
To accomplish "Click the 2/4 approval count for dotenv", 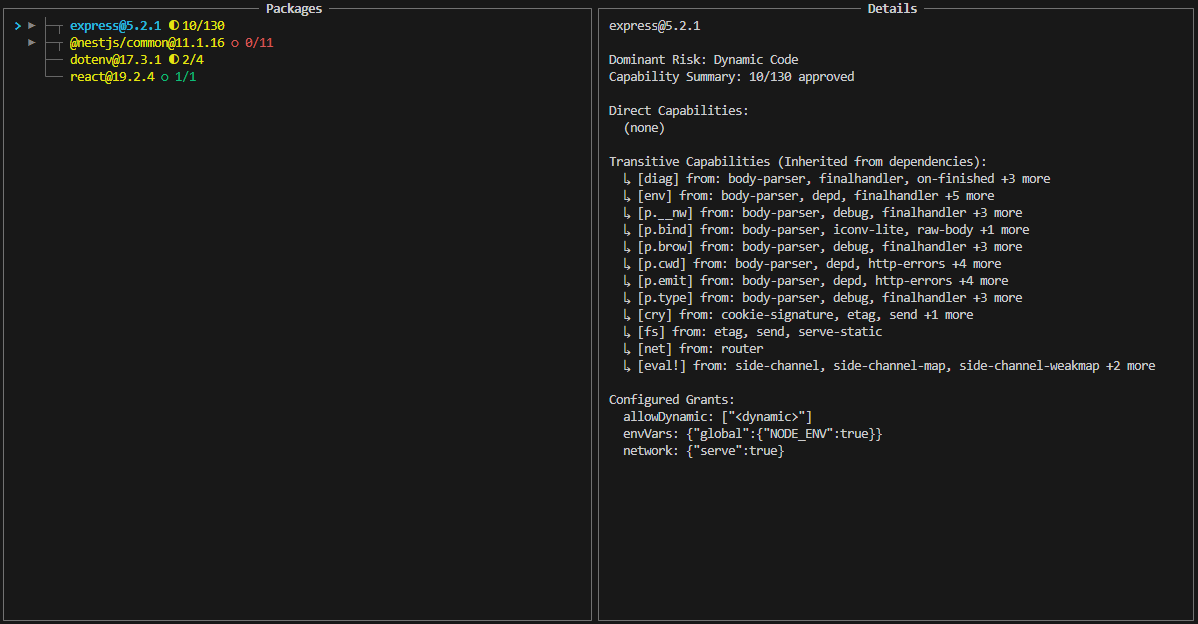I will pos(193,60).
